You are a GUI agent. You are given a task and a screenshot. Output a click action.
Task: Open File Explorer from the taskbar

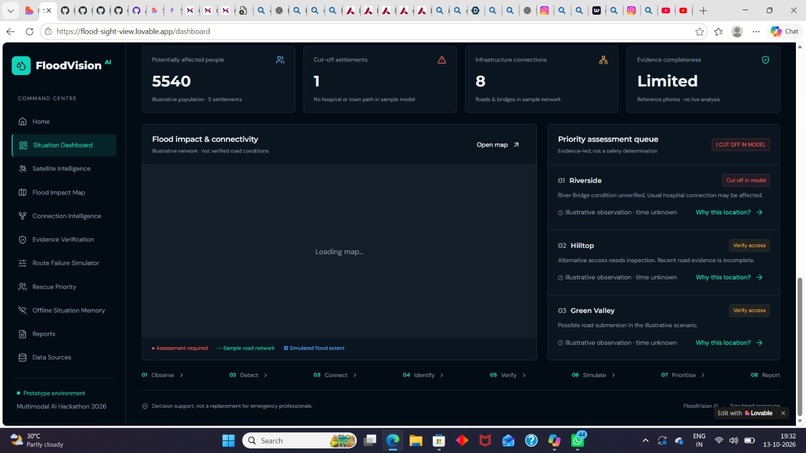tap(415, 441)
